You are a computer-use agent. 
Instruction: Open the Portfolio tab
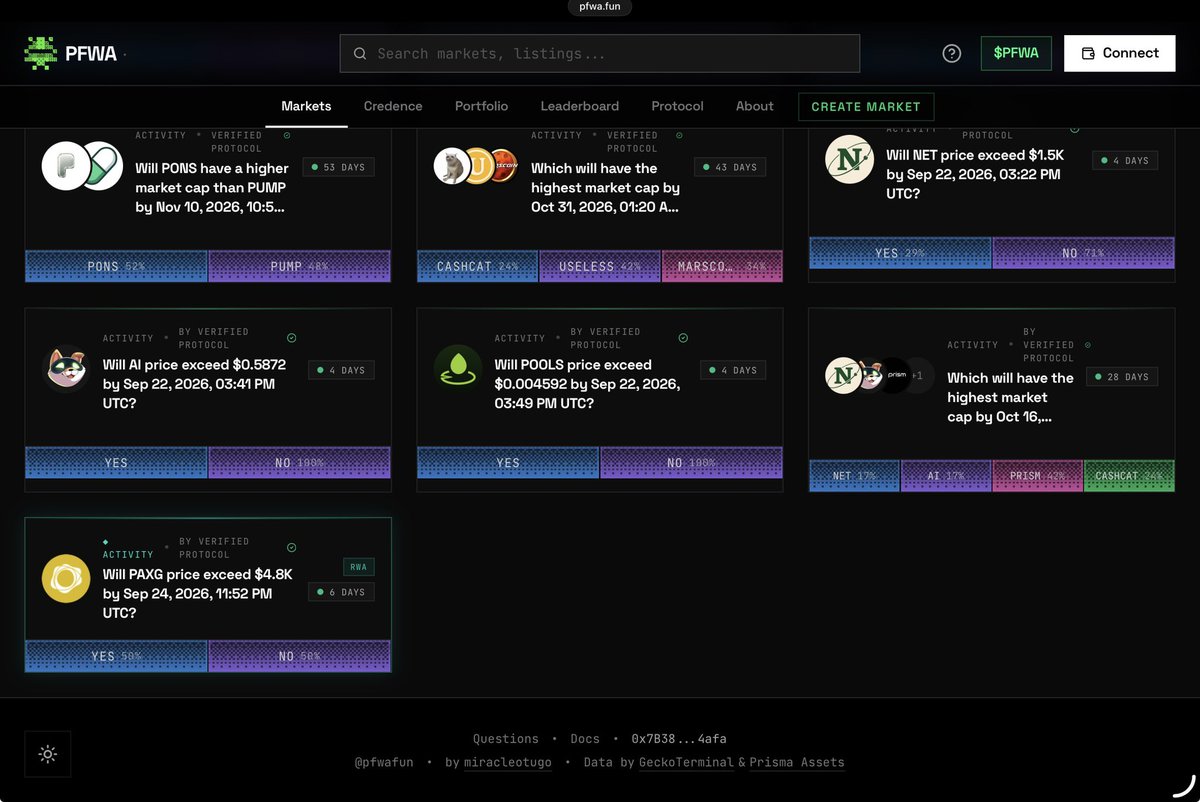[x=481, y=106]
